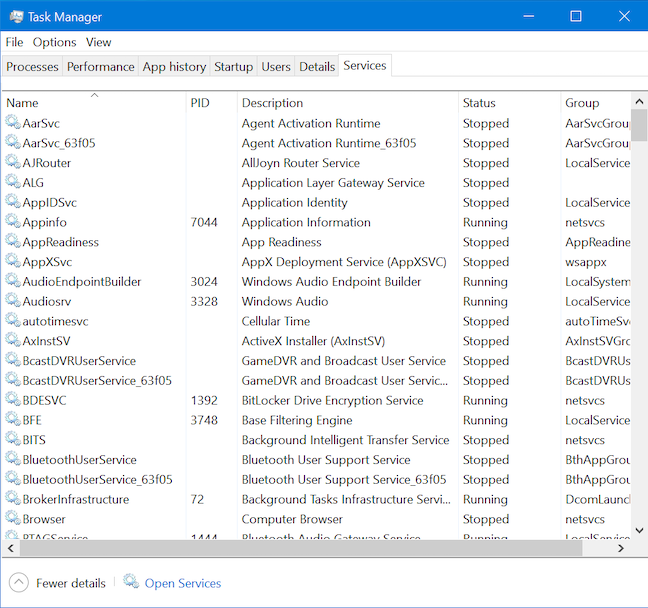Open the View menu
This screenshot has height=608, width=648.
pos(98,42)
